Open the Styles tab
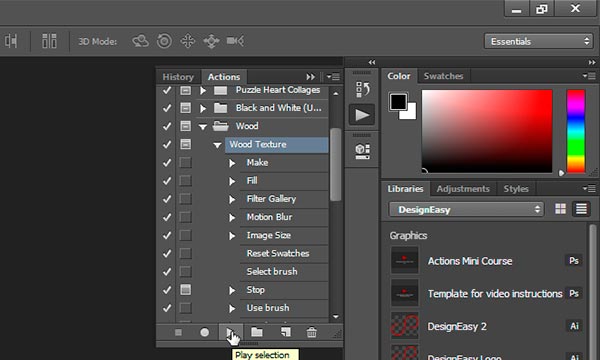This screenshot has width=600, height=360. (516, 189)
